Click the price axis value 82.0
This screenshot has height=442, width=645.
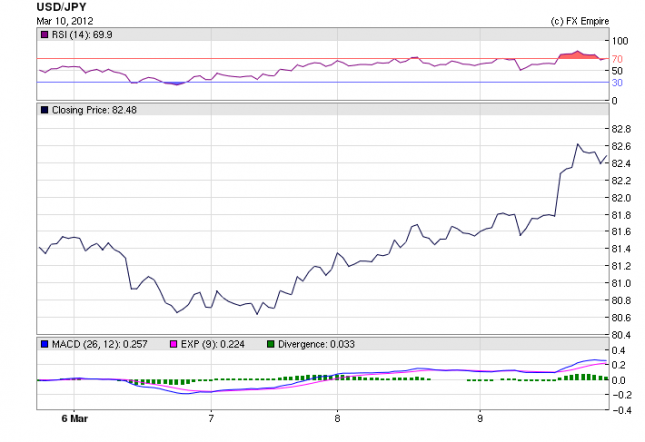point(621,198)
